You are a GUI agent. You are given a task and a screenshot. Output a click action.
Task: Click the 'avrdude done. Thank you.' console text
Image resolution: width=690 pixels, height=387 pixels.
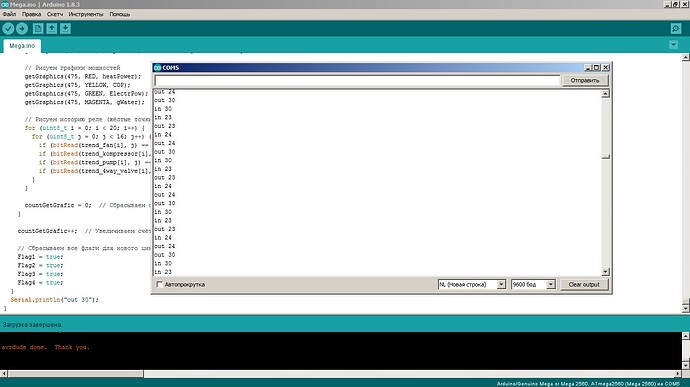coord(45,347)
